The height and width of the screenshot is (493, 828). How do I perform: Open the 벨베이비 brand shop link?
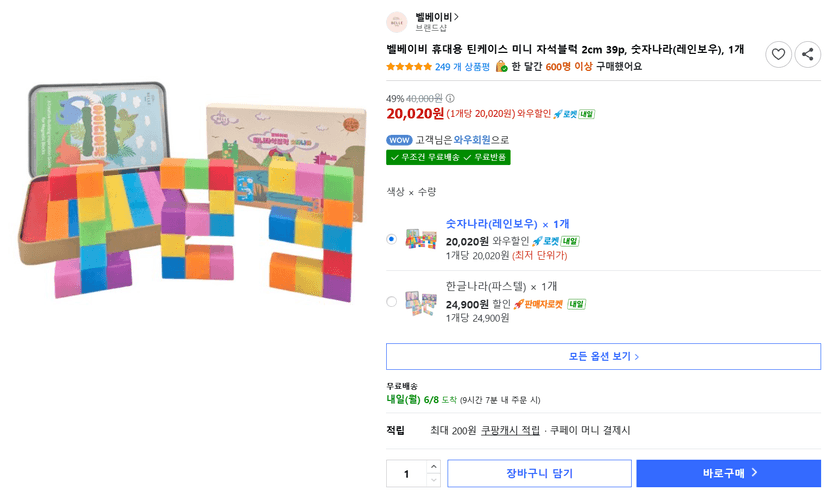click(x=437, y=17)
